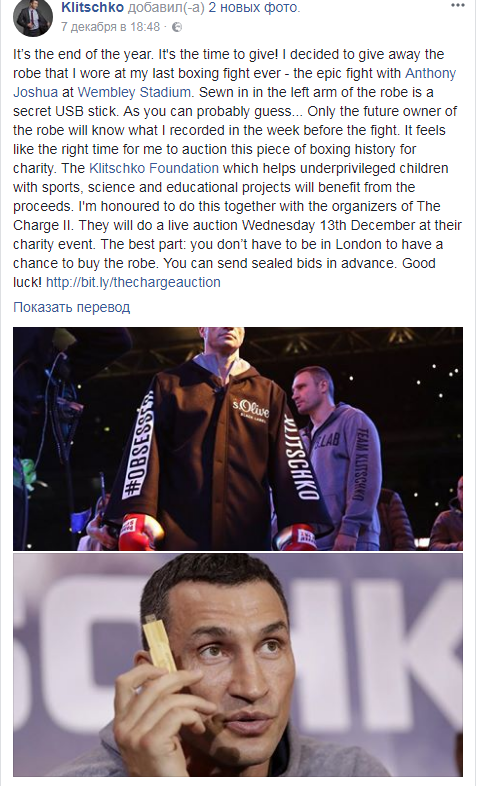
Task: Open the '2 новых фото' link
Action: 254,8
